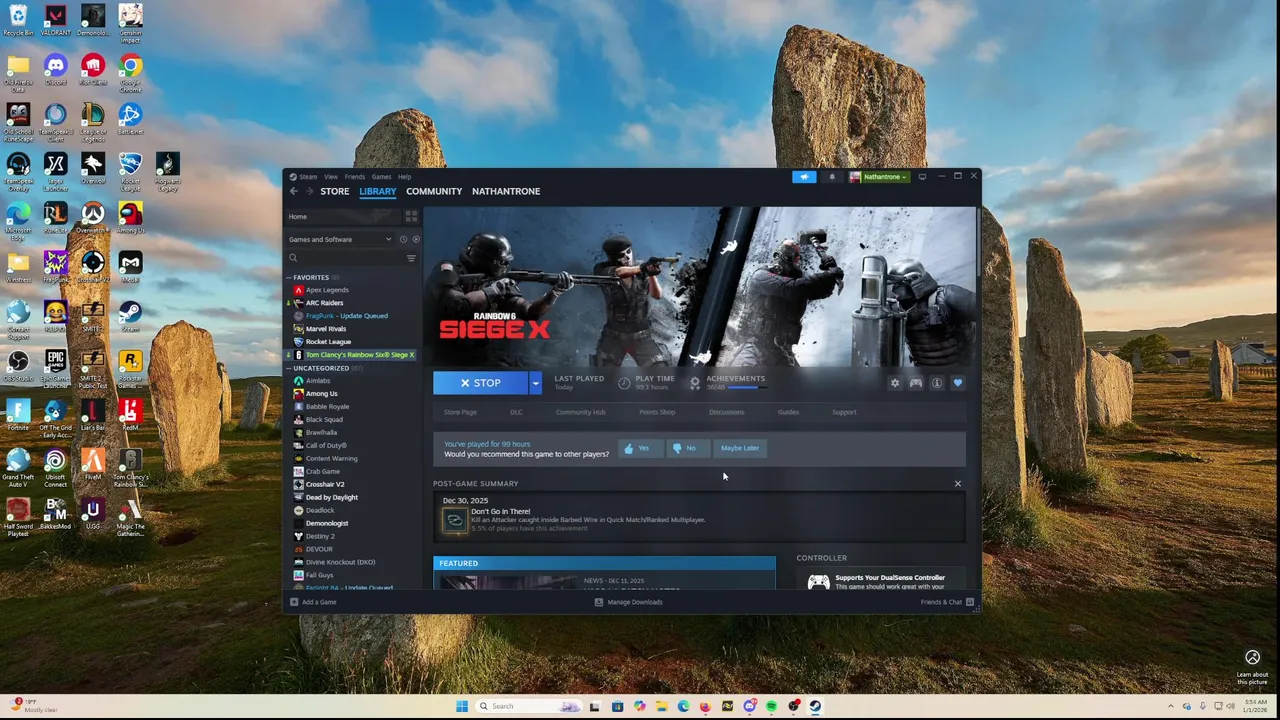Click Steam icon in the taskbar
This screenshot has height=720, width=1280.
(816, 706)
